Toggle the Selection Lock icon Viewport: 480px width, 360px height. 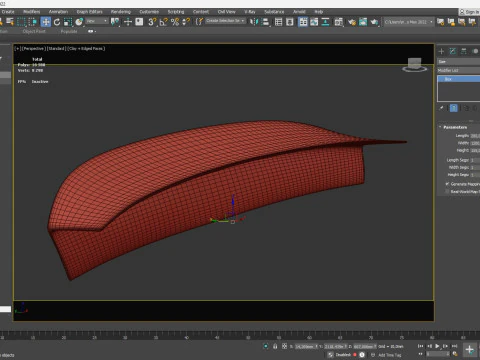pyautogui.click(x=275, y=346)
